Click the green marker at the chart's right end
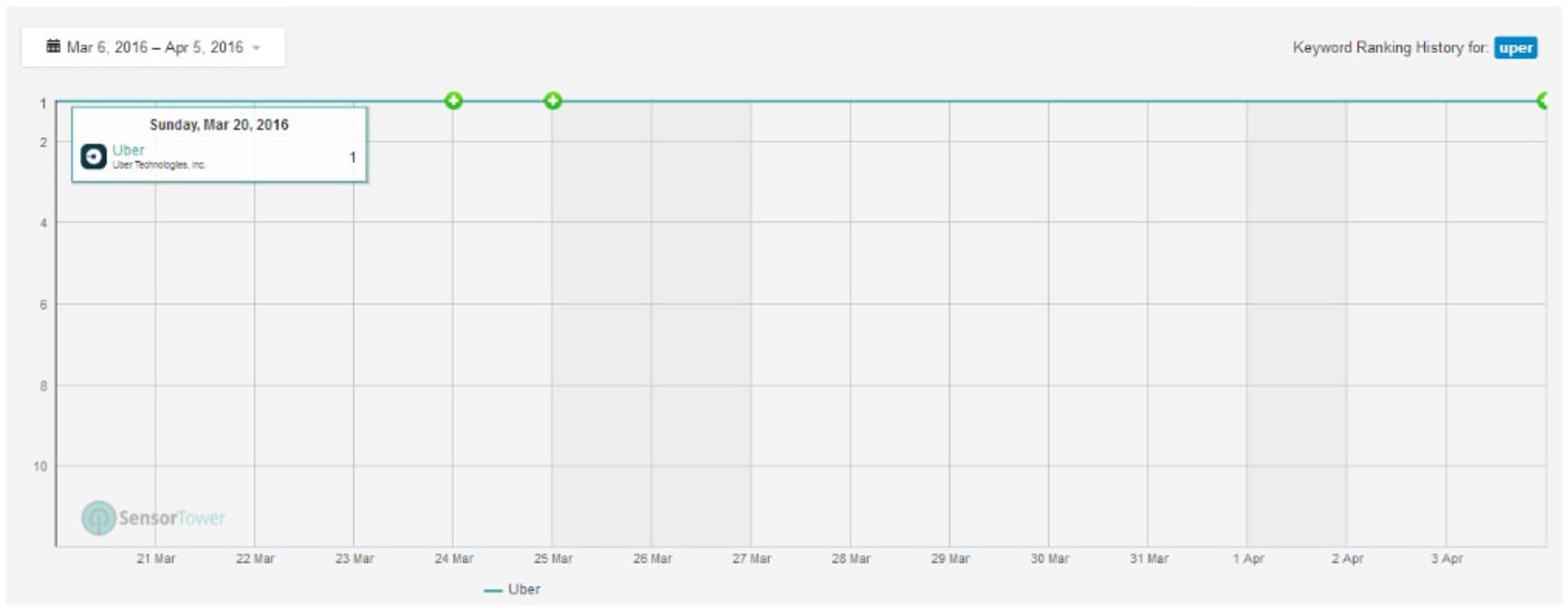This screenshot has width=1568, height=608. tap(1542, 100)
